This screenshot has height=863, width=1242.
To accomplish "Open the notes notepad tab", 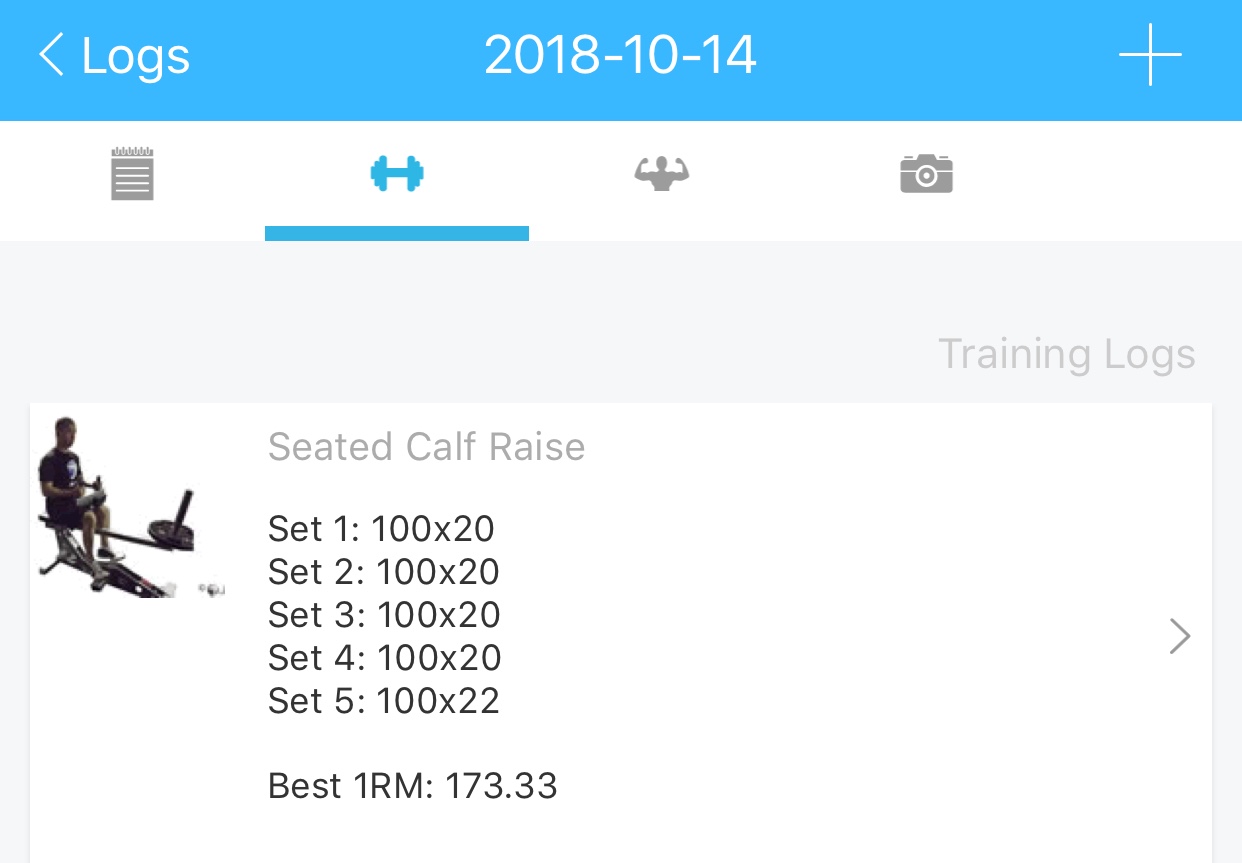I will (132, 174).
